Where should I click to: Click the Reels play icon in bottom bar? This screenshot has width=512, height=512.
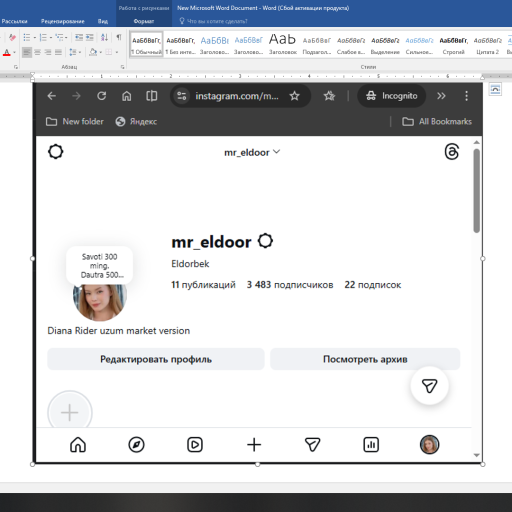(x=195, y=444)
